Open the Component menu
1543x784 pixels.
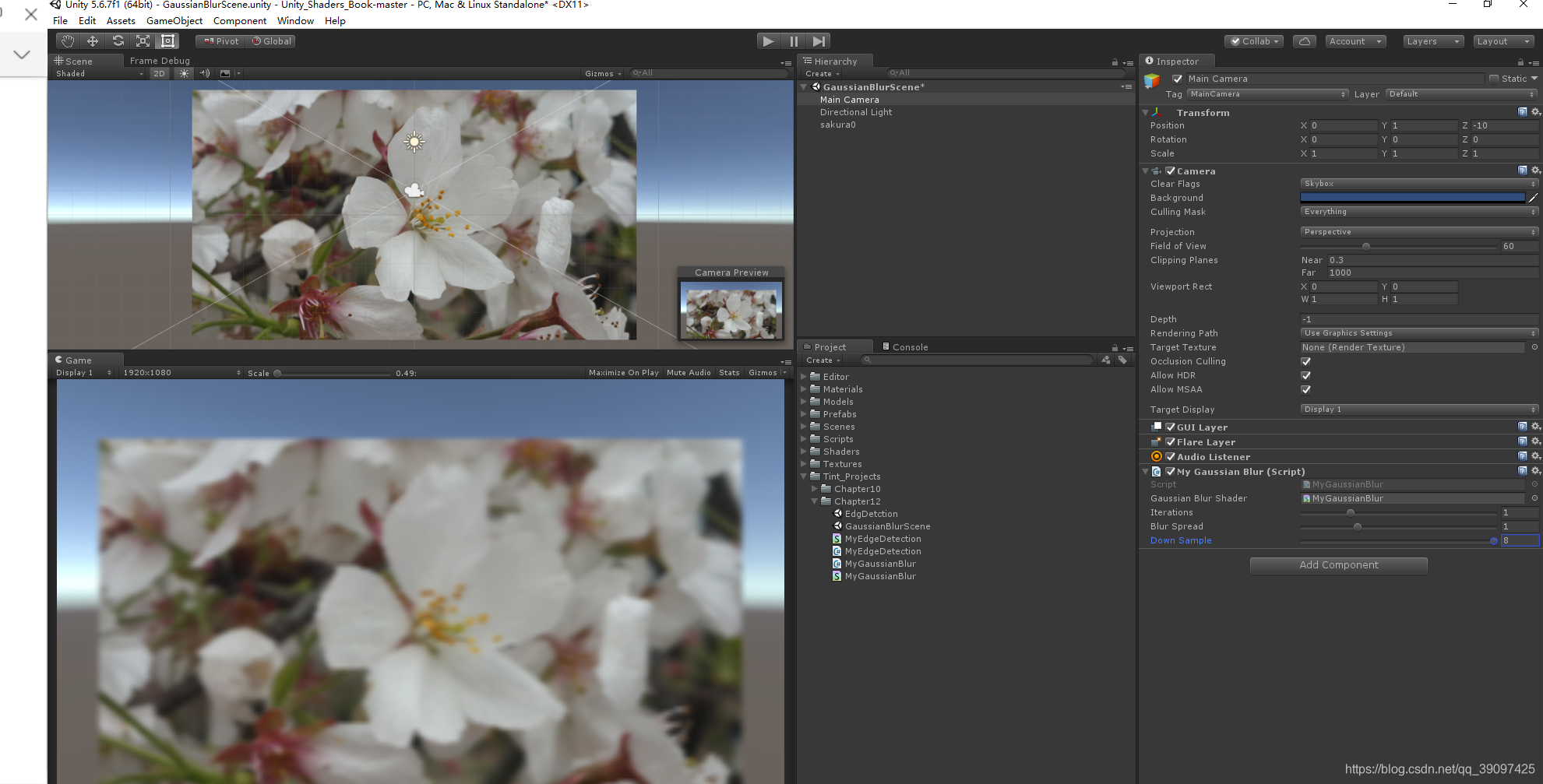coord(240,21)
